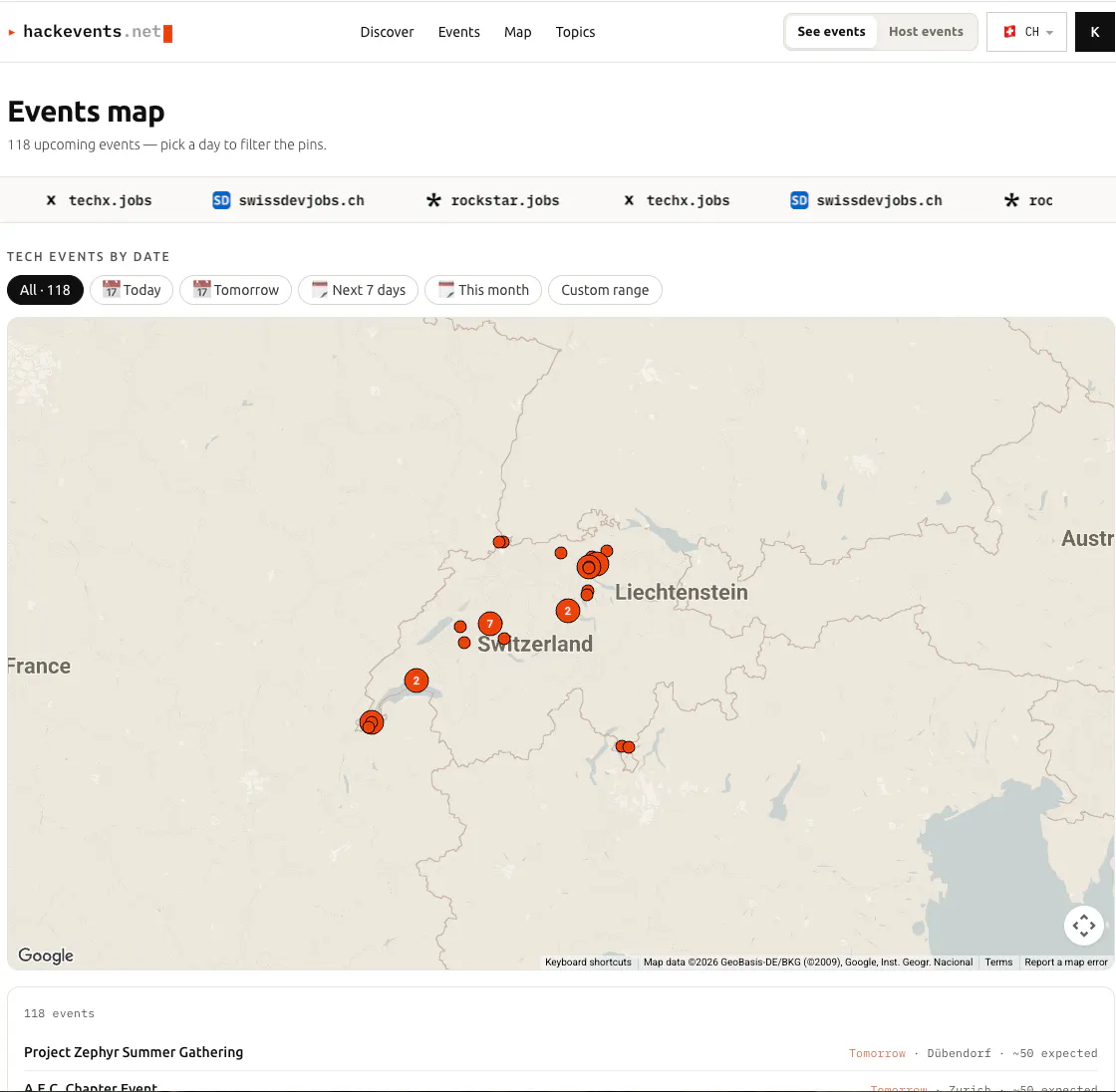Open first techx.jobs sponsor link

click(x=99, y=200)
